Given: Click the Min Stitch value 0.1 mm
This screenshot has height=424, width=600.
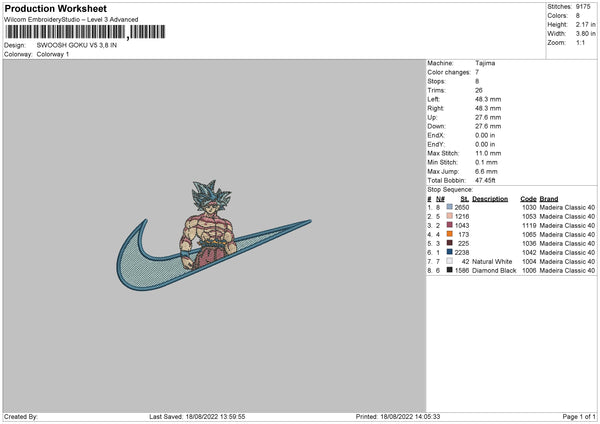Looking at the screenshot, I should [486, 162].
